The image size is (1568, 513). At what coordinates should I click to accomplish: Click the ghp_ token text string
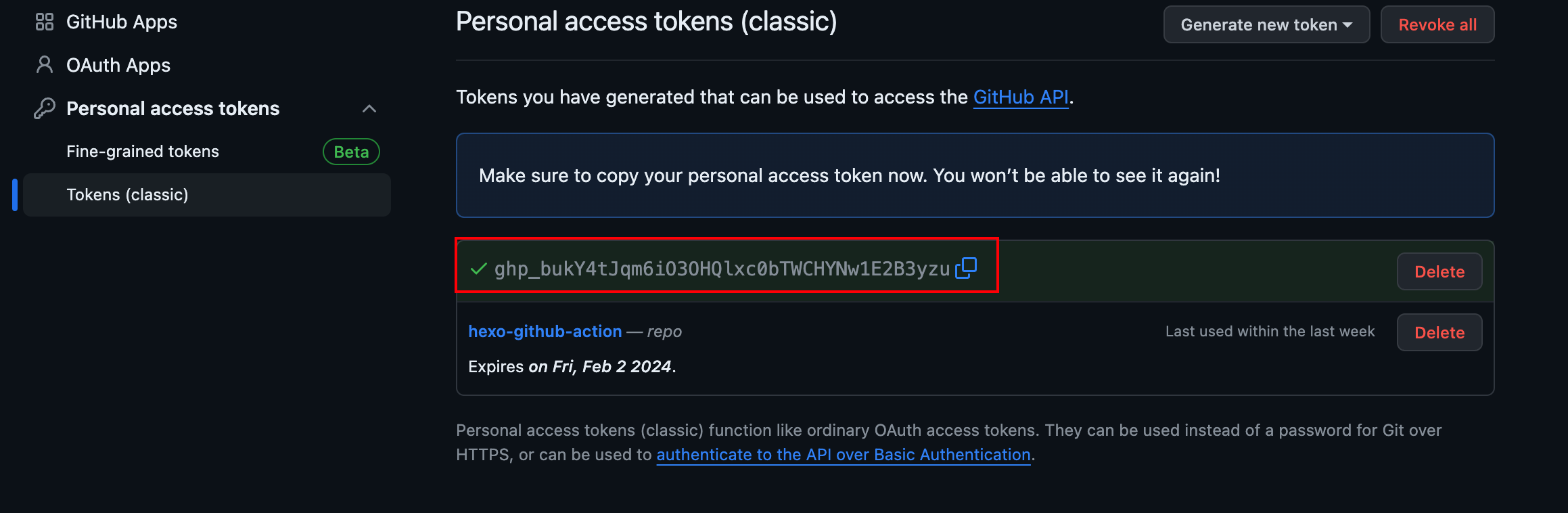(722, 269)
